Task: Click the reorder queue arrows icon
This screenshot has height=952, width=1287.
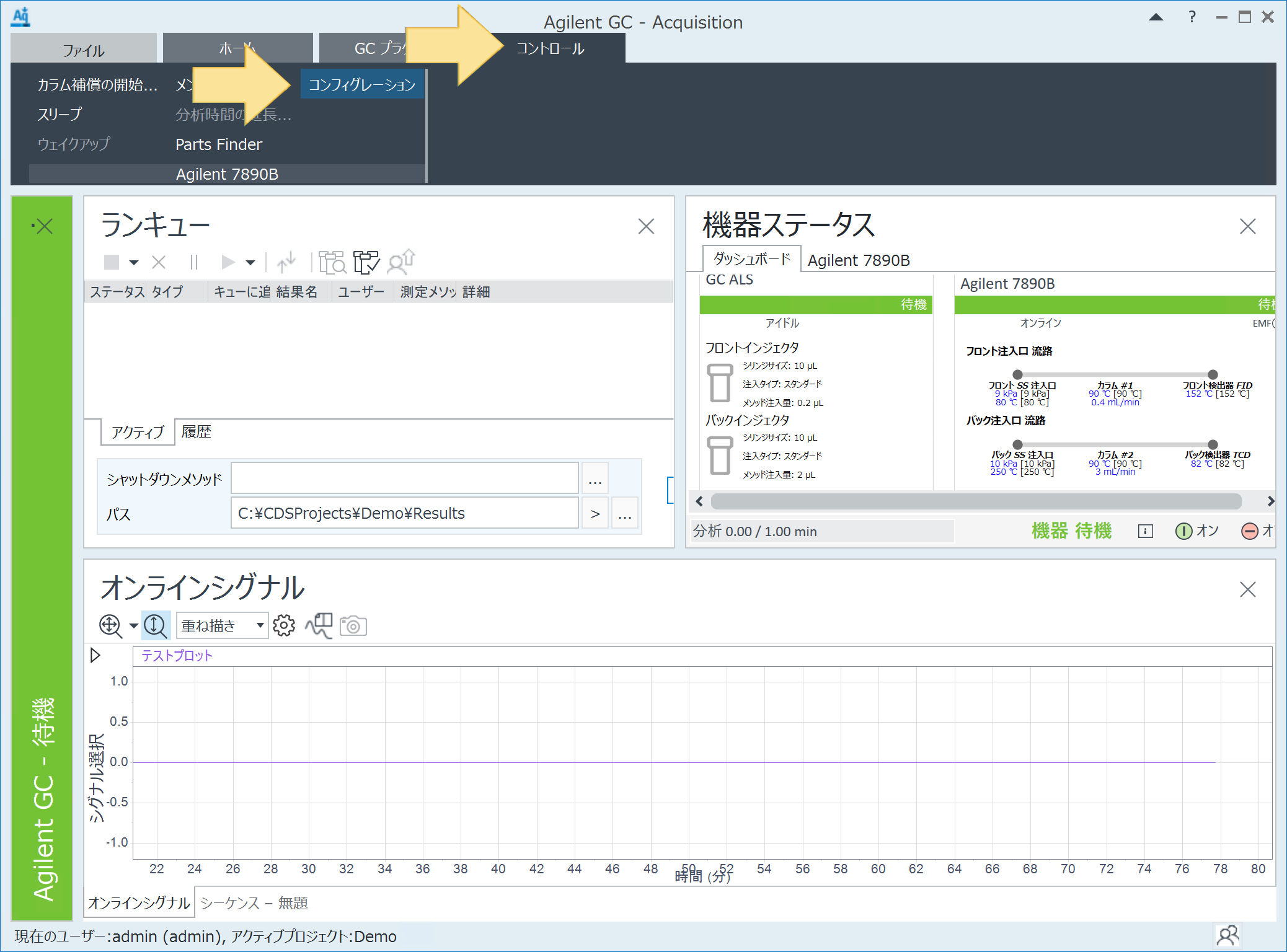Action: click(286, 262)
